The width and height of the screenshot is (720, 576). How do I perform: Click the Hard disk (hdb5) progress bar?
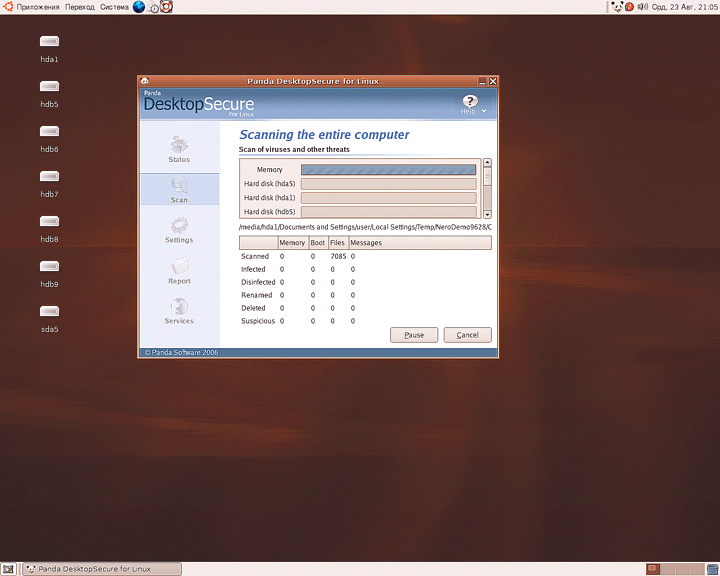click(x=388, y=212)
